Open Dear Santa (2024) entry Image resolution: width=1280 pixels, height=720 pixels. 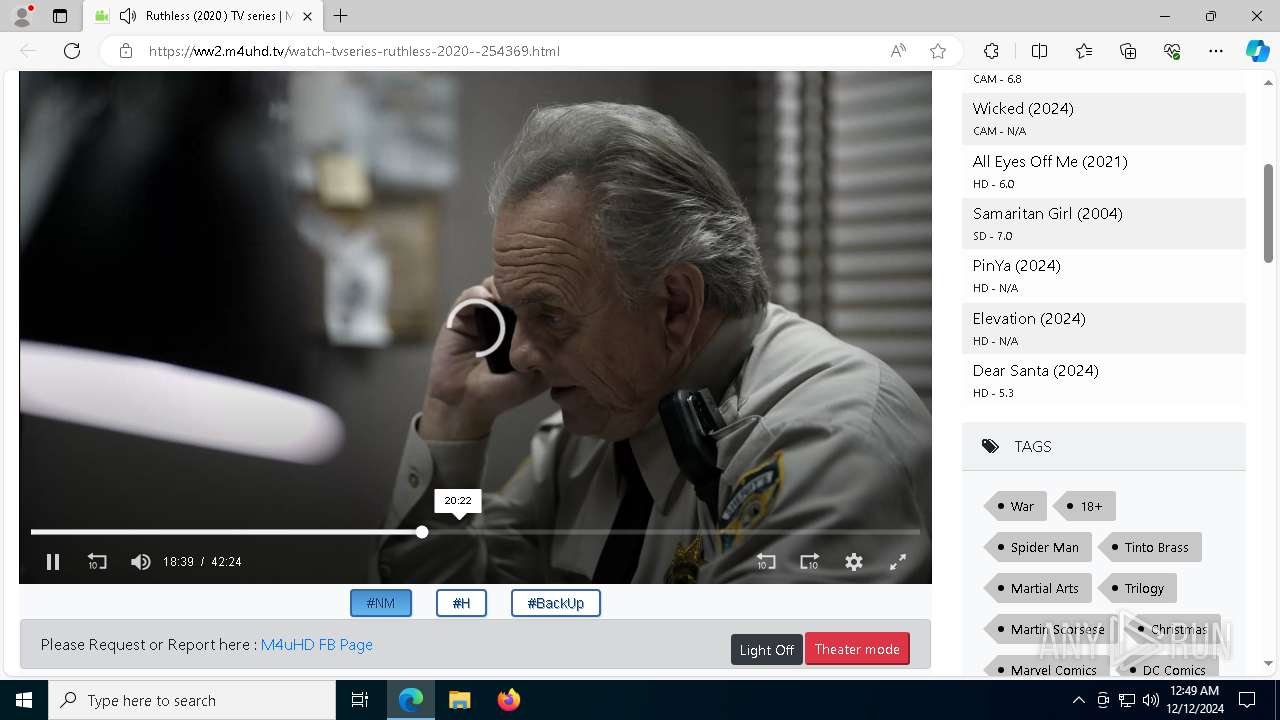pyautogui.click(x=1104, y=380)
